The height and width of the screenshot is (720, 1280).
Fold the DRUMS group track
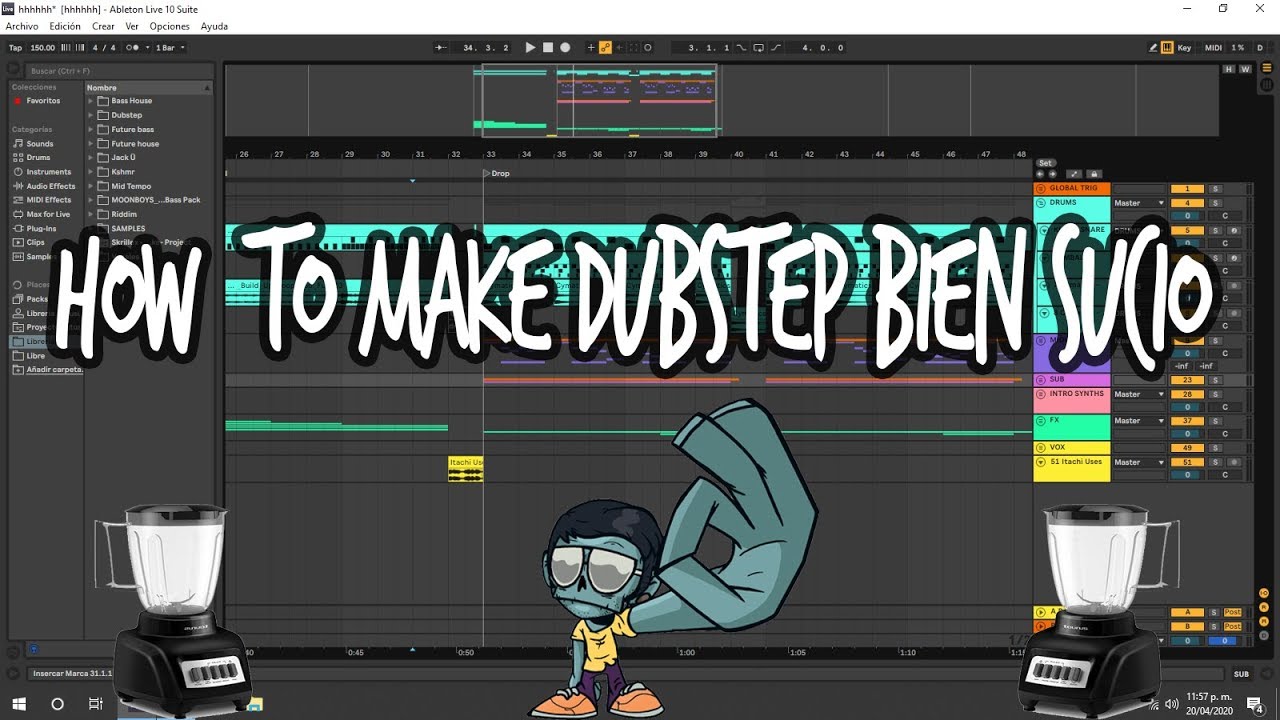(1041, 202)
